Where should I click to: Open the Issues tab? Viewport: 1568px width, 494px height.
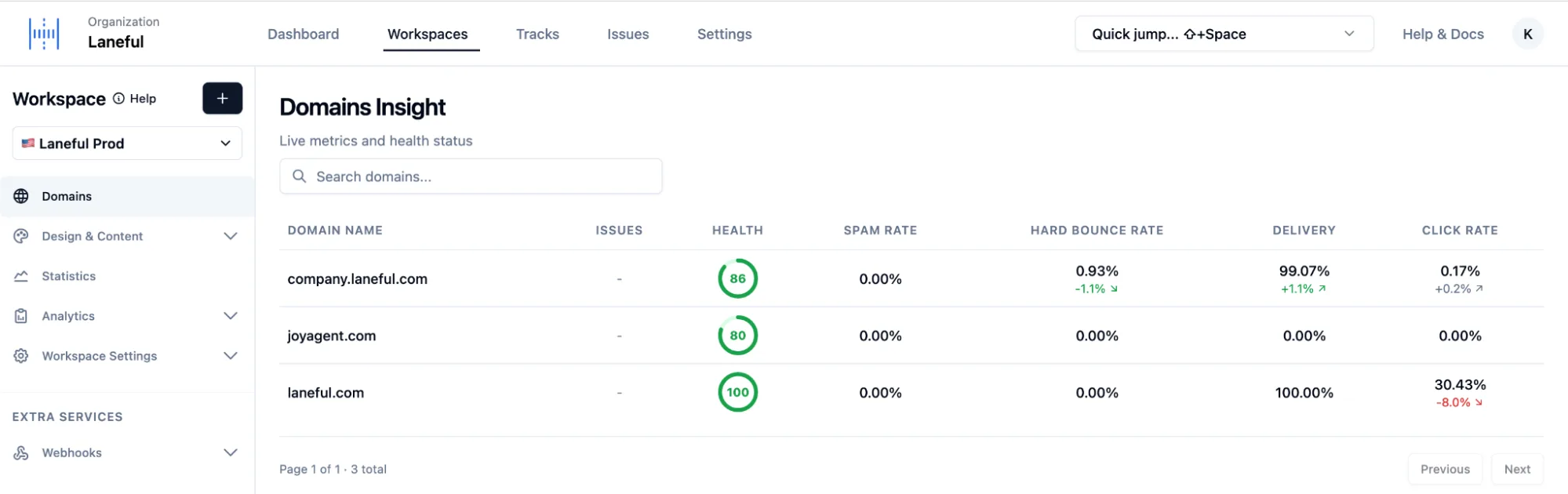(628, 34)
